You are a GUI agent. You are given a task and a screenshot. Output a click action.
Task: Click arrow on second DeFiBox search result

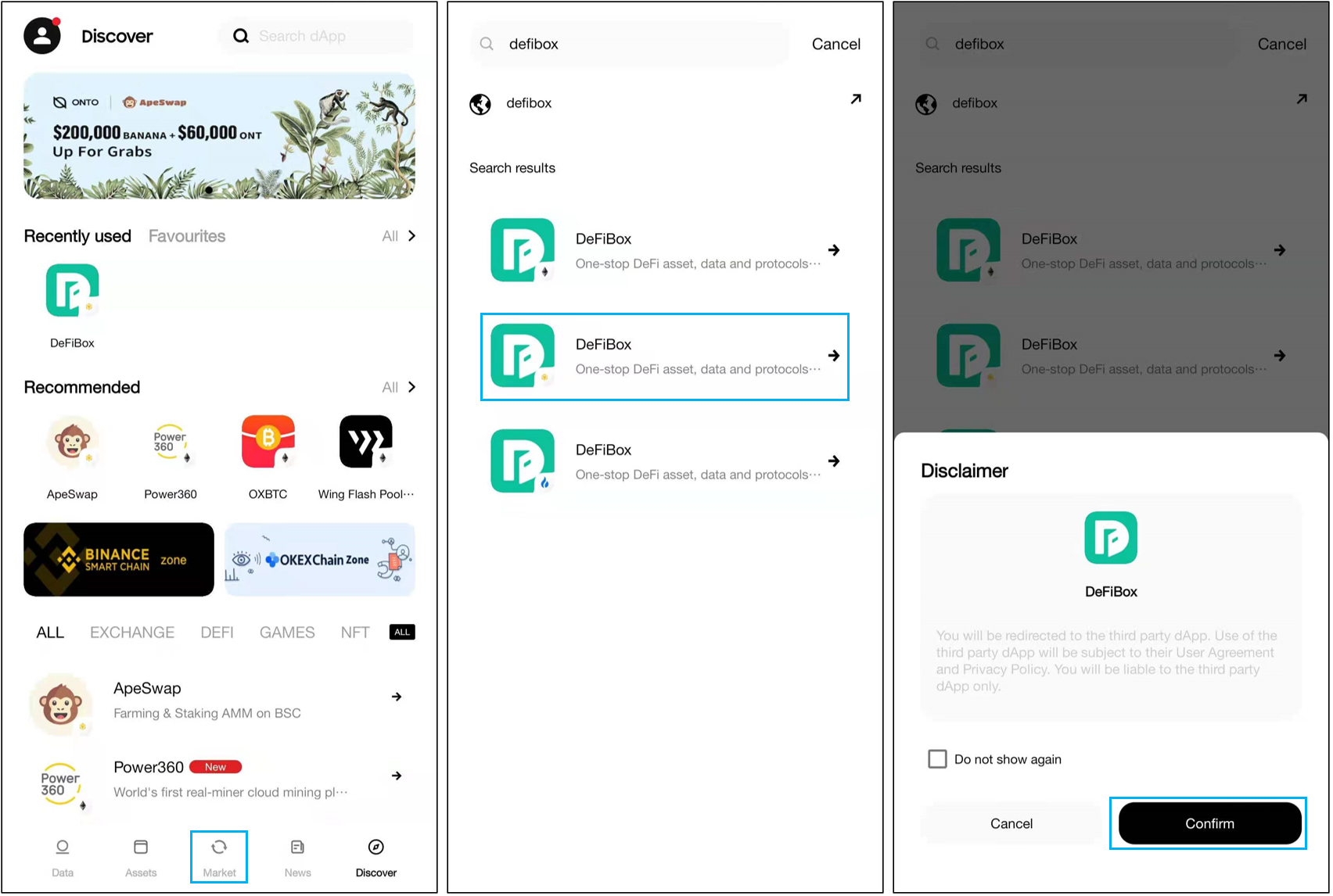click(x=834, y=356)
